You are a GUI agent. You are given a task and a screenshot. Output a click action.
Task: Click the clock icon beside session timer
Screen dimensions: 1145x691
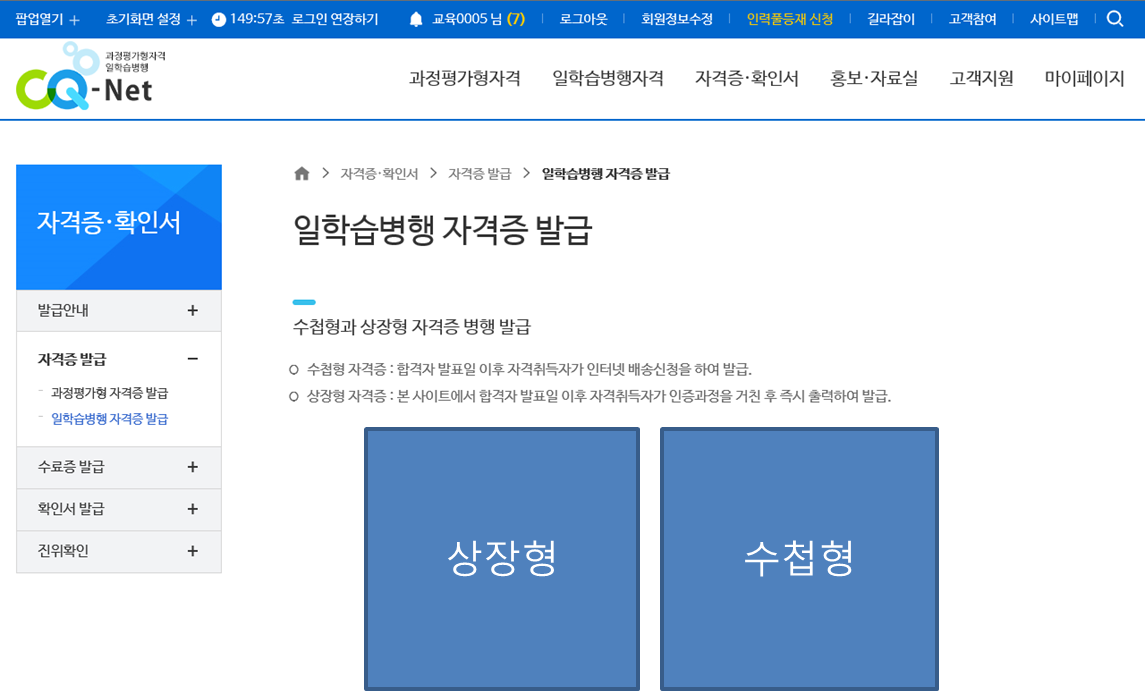pyautogui.click(x=218, y=20)
